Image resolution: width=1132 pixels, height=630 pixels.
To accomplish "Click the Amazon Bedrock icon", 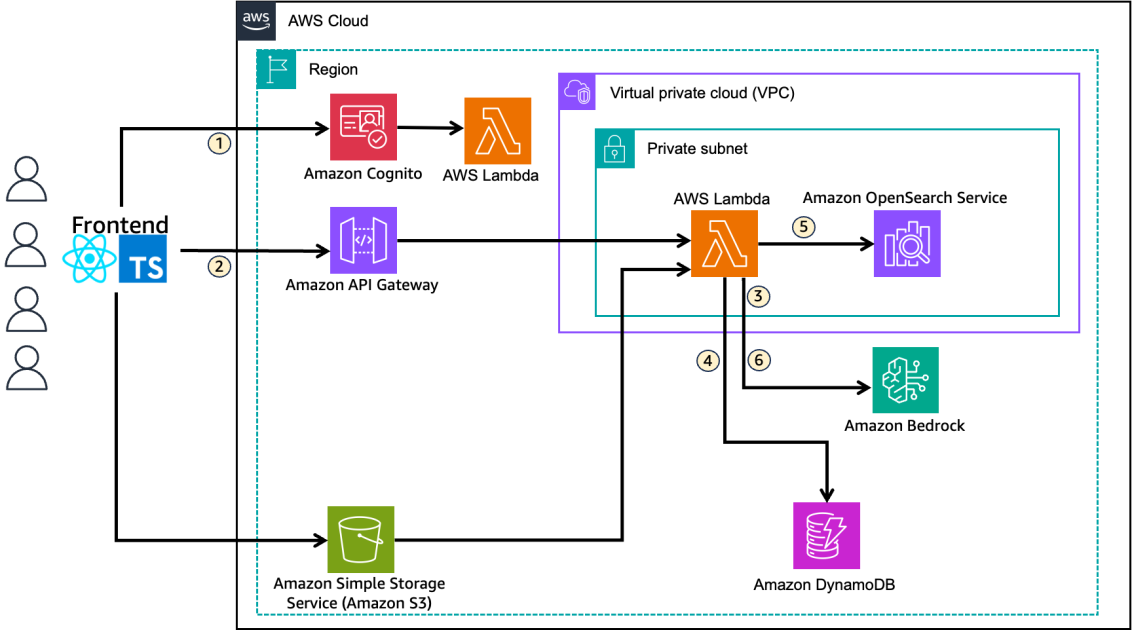I will (x=905, y=380).
